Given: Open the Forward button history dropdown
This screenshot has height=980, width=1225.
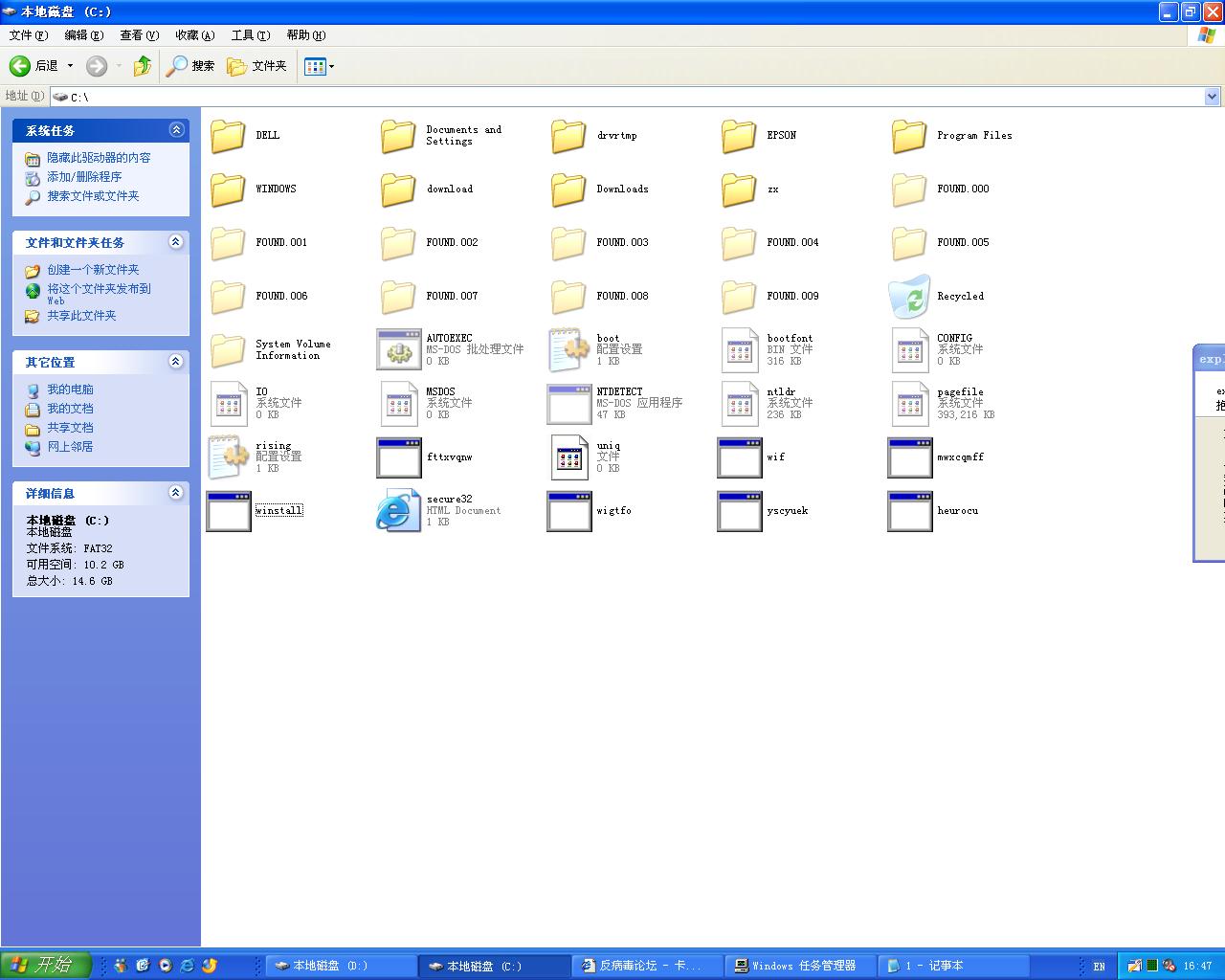Looking at the screenshot, I should (119, 66).
